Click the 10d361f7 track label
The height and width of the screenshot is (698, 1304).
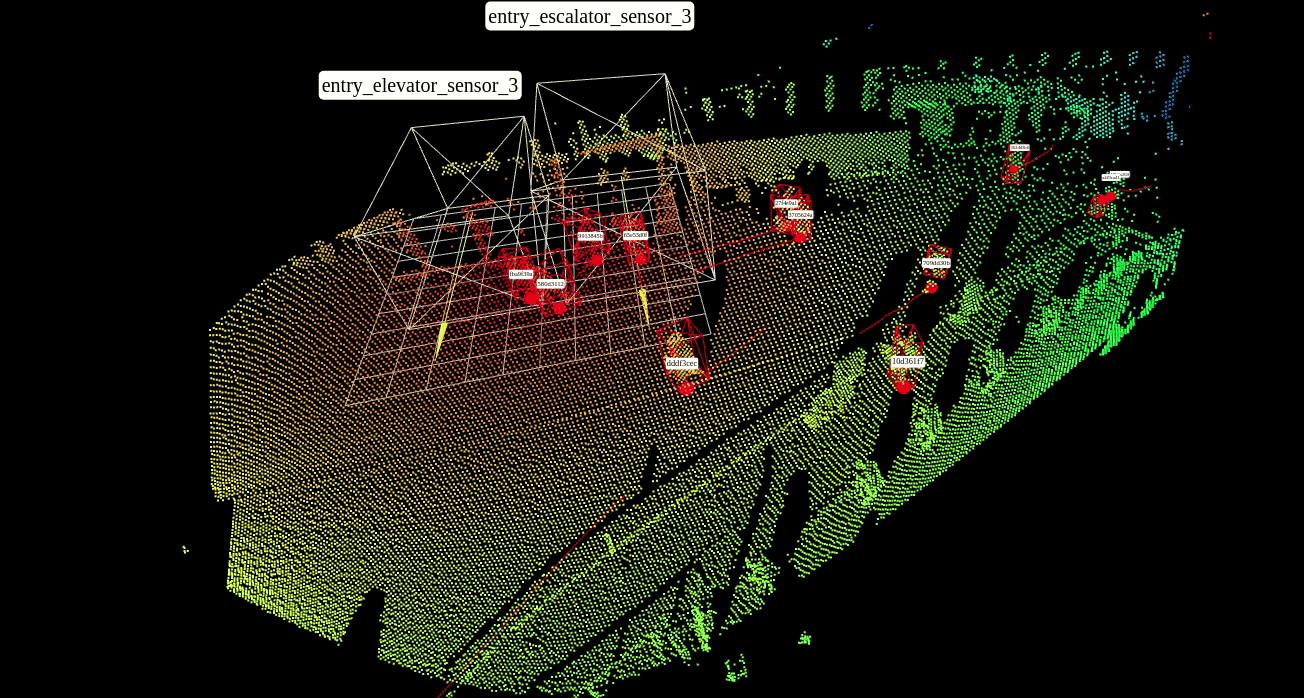click(907, 360)
